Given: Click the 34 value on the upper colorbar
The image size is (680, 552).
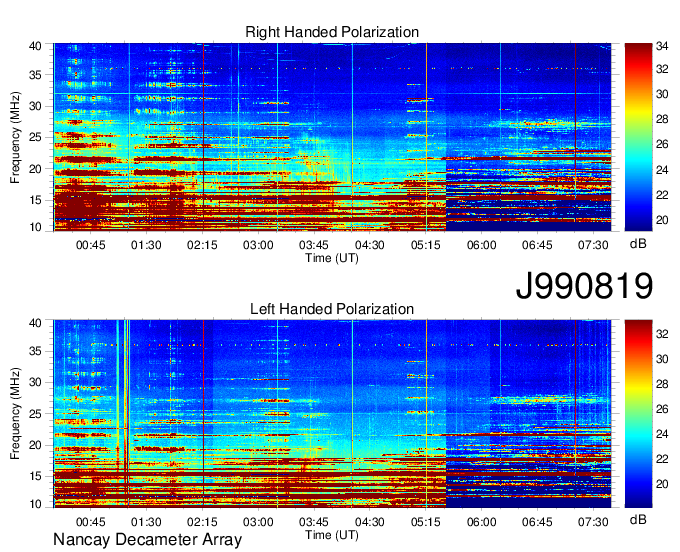Looking at the screenshot, I should point(662,46).
